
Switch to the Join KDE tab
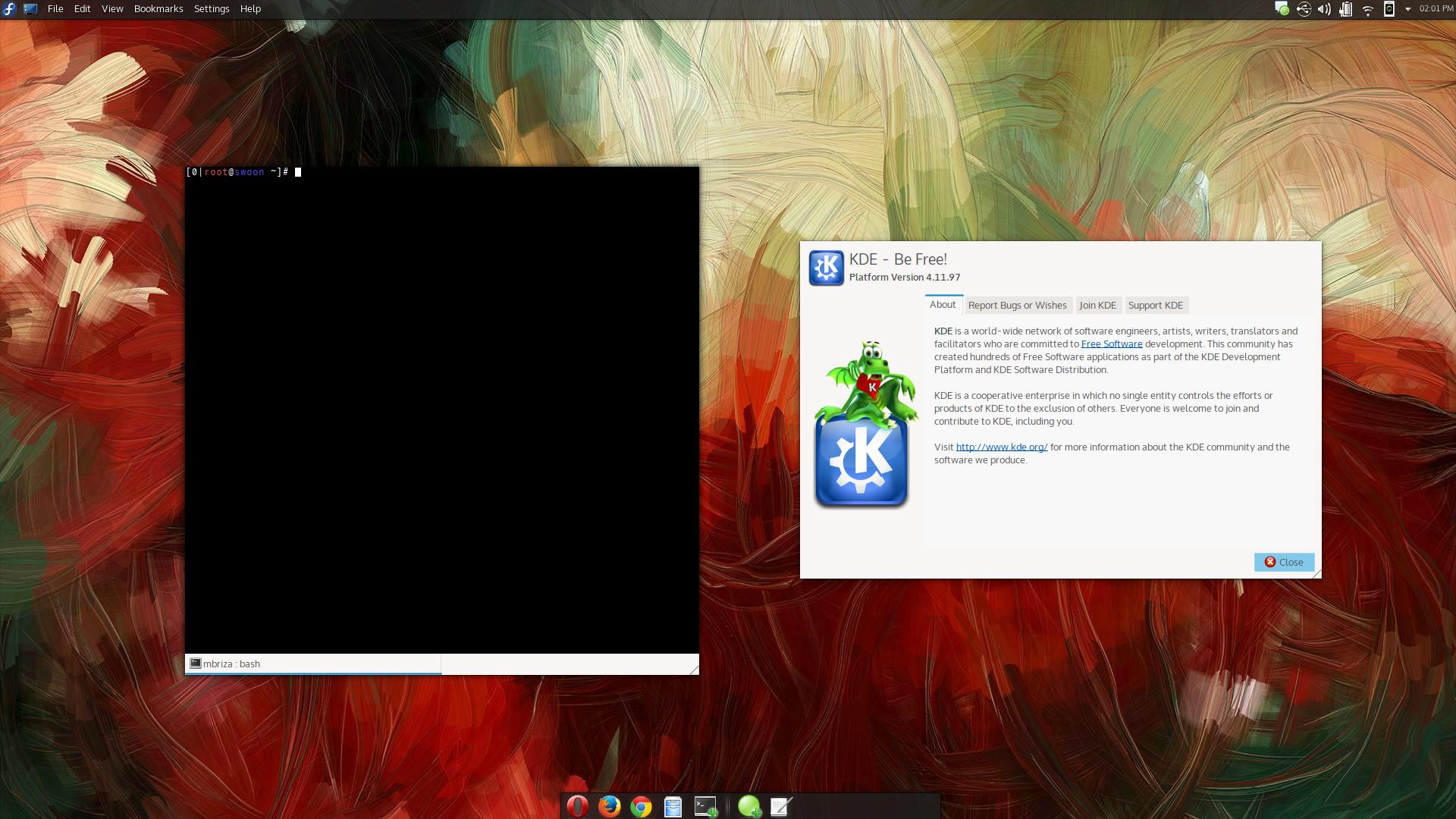tap(1097, 306)
